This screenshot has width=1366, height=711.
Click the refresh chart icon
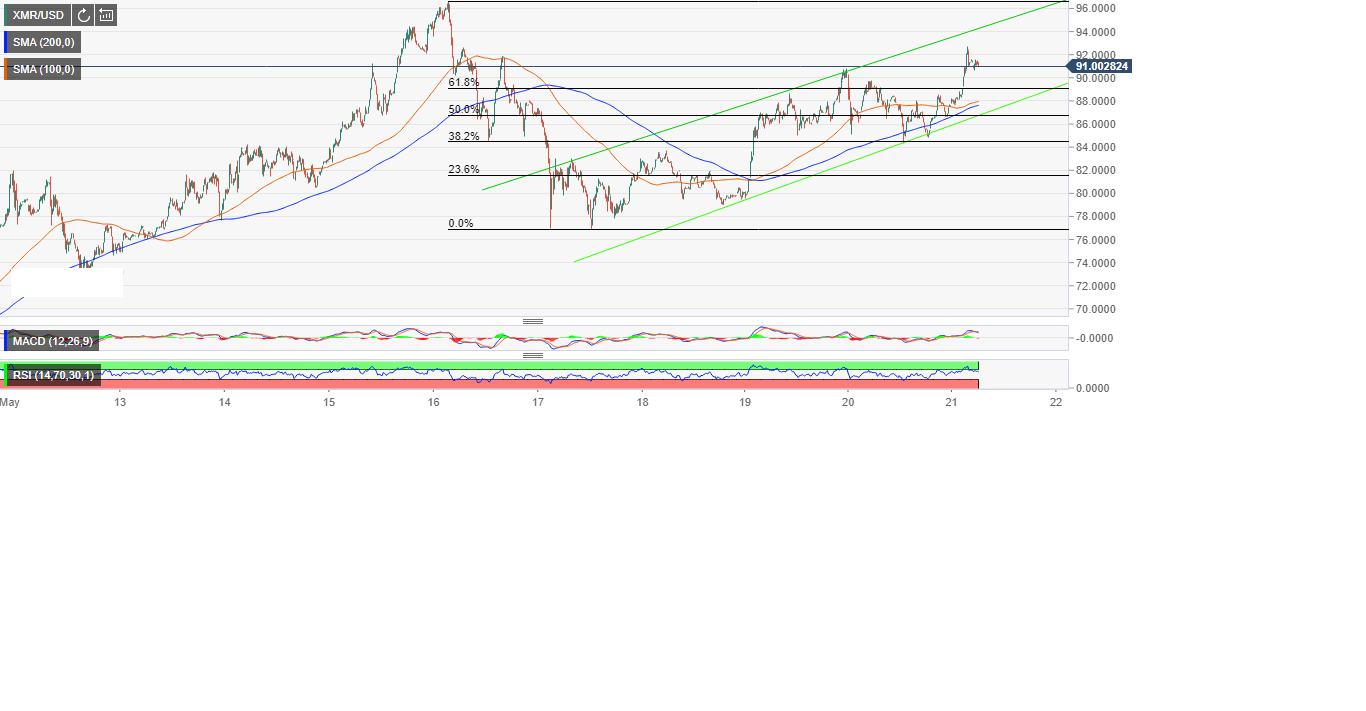(x=83, y=15)
